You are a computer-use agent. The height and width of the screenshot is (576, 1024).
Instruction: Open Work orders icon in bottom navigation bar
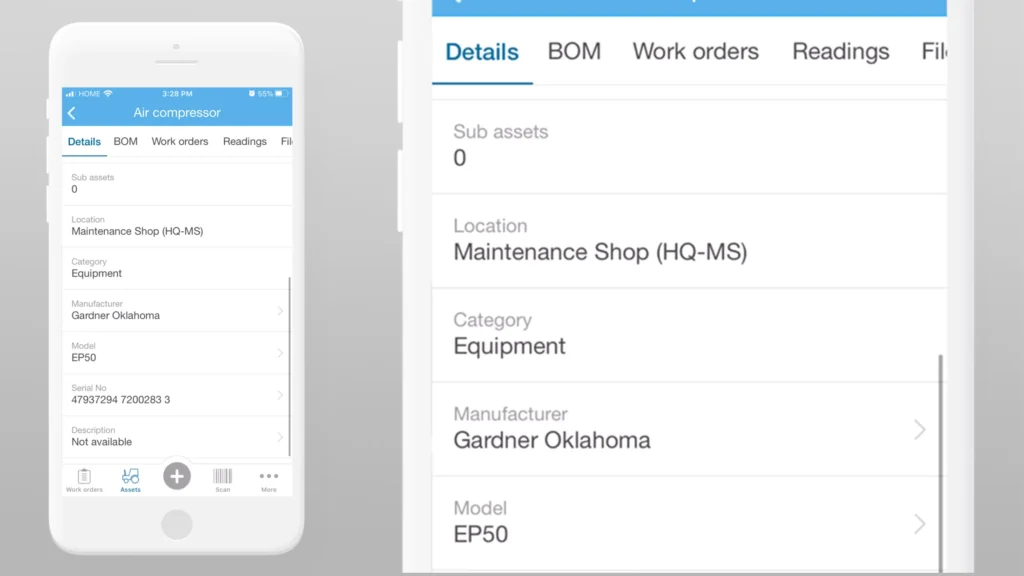click(84, 479)
